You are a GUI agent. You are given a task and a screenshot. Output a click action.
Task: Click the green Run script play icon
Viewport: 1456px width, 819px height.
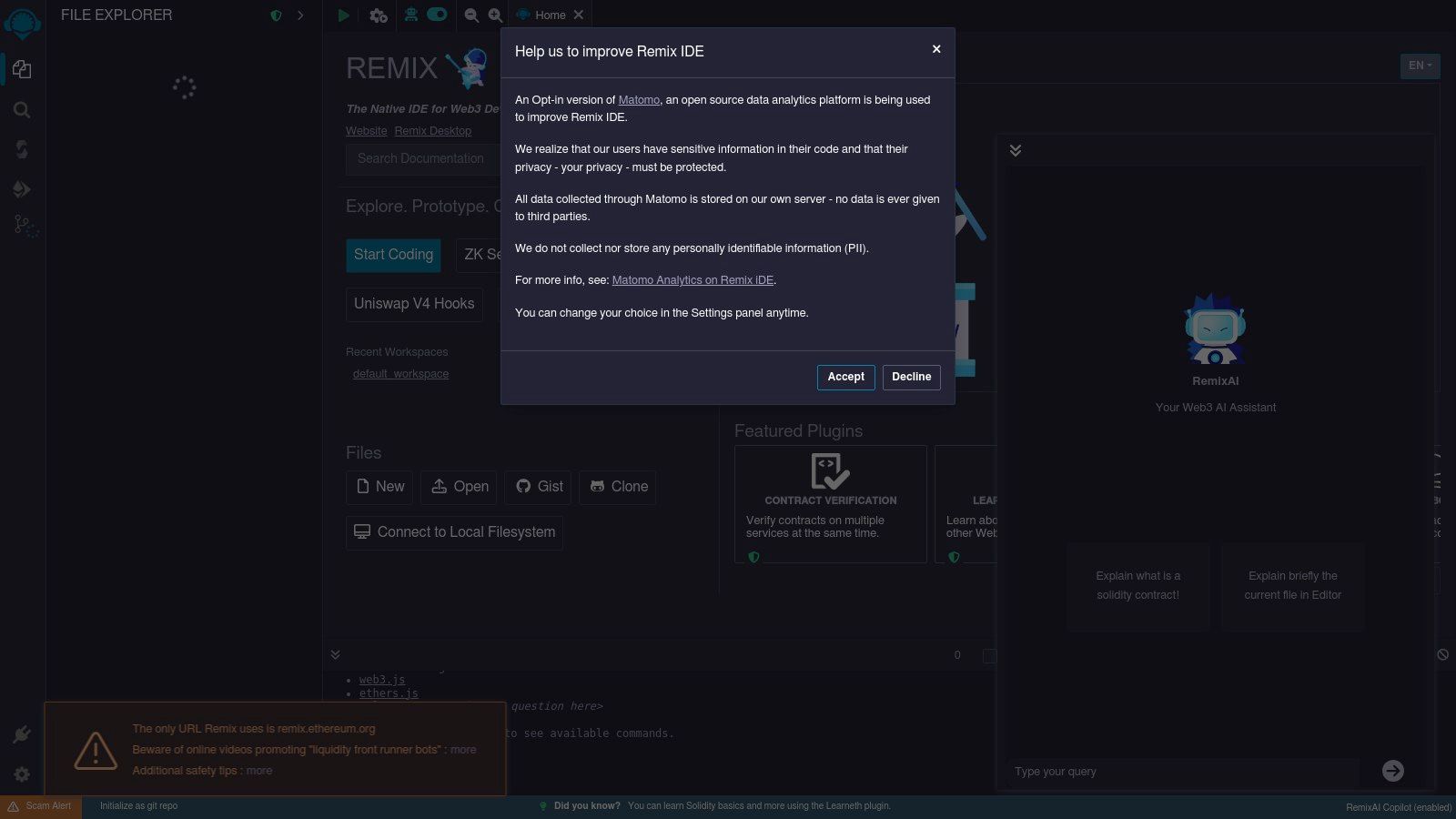point(343,15)
